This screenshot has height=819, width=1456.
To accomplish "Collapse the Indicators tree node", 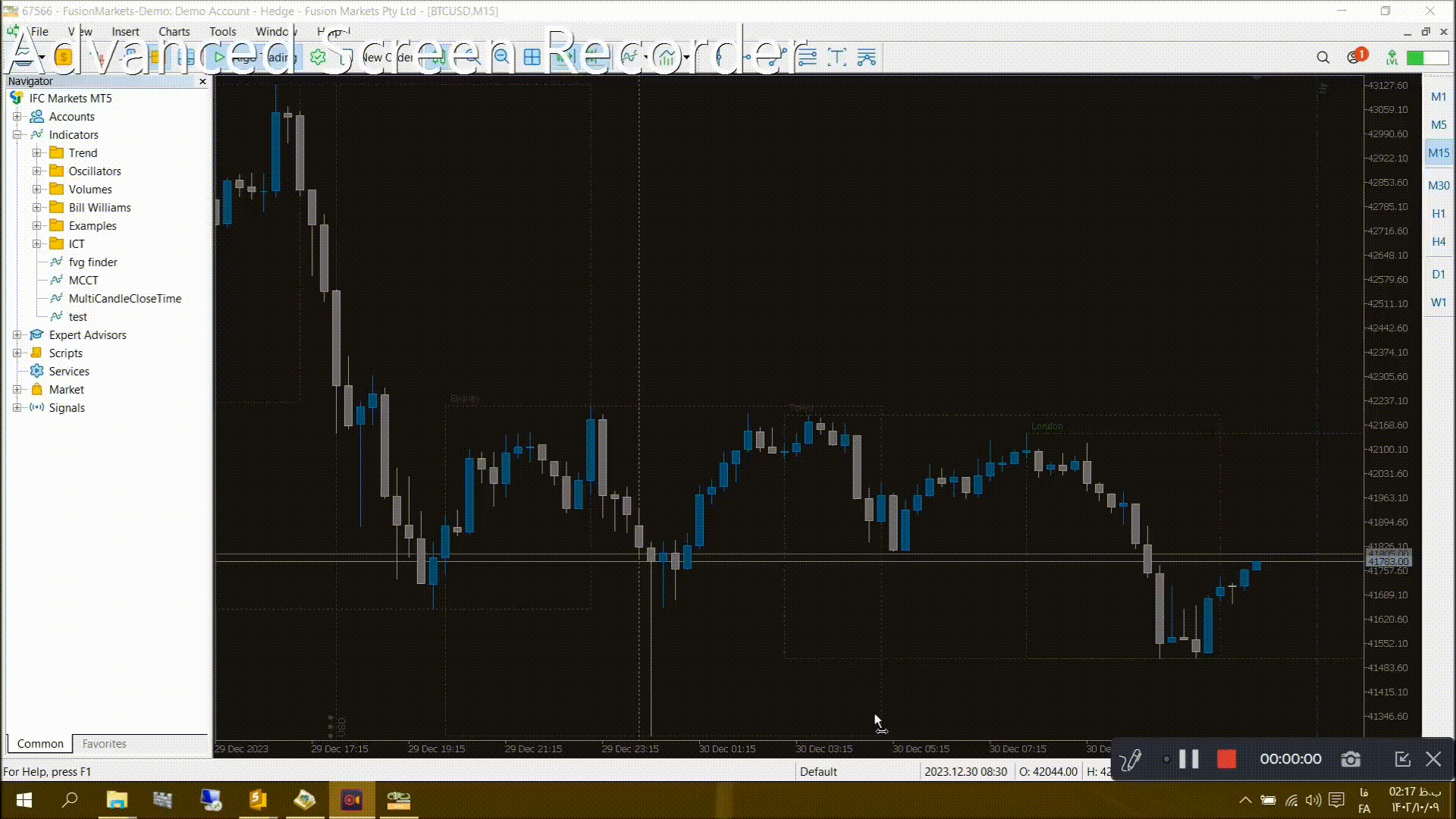I will click(x=17, y=135).
